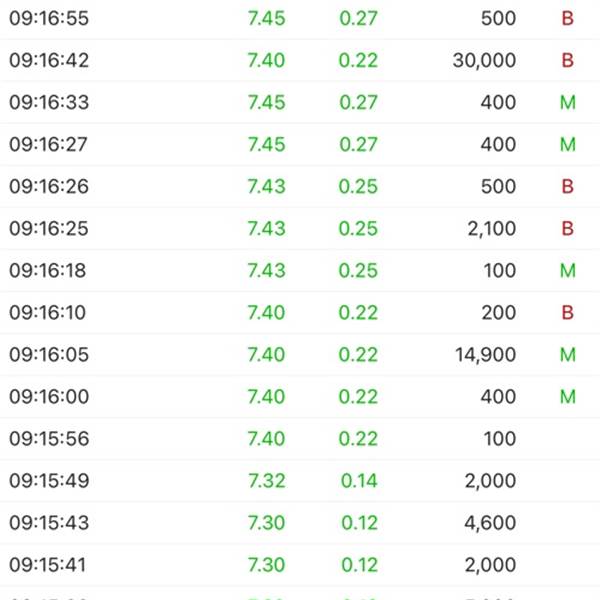Tap the green M marker at 09:16:18
The image size is (600, 600).
(567, 271)
